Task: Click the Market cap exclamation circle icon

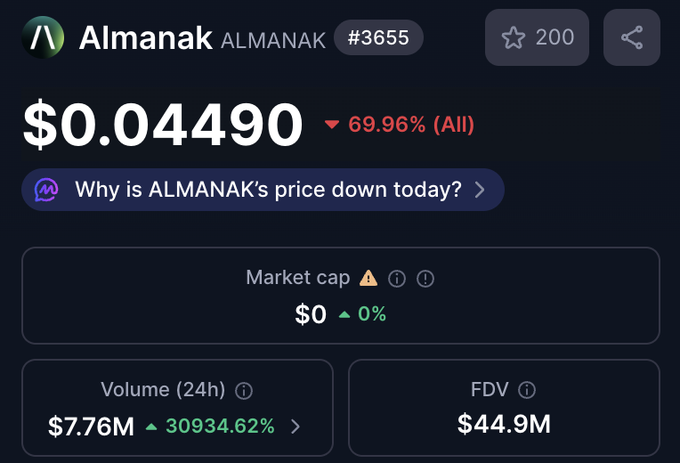Action: click(x=425, y=279)
